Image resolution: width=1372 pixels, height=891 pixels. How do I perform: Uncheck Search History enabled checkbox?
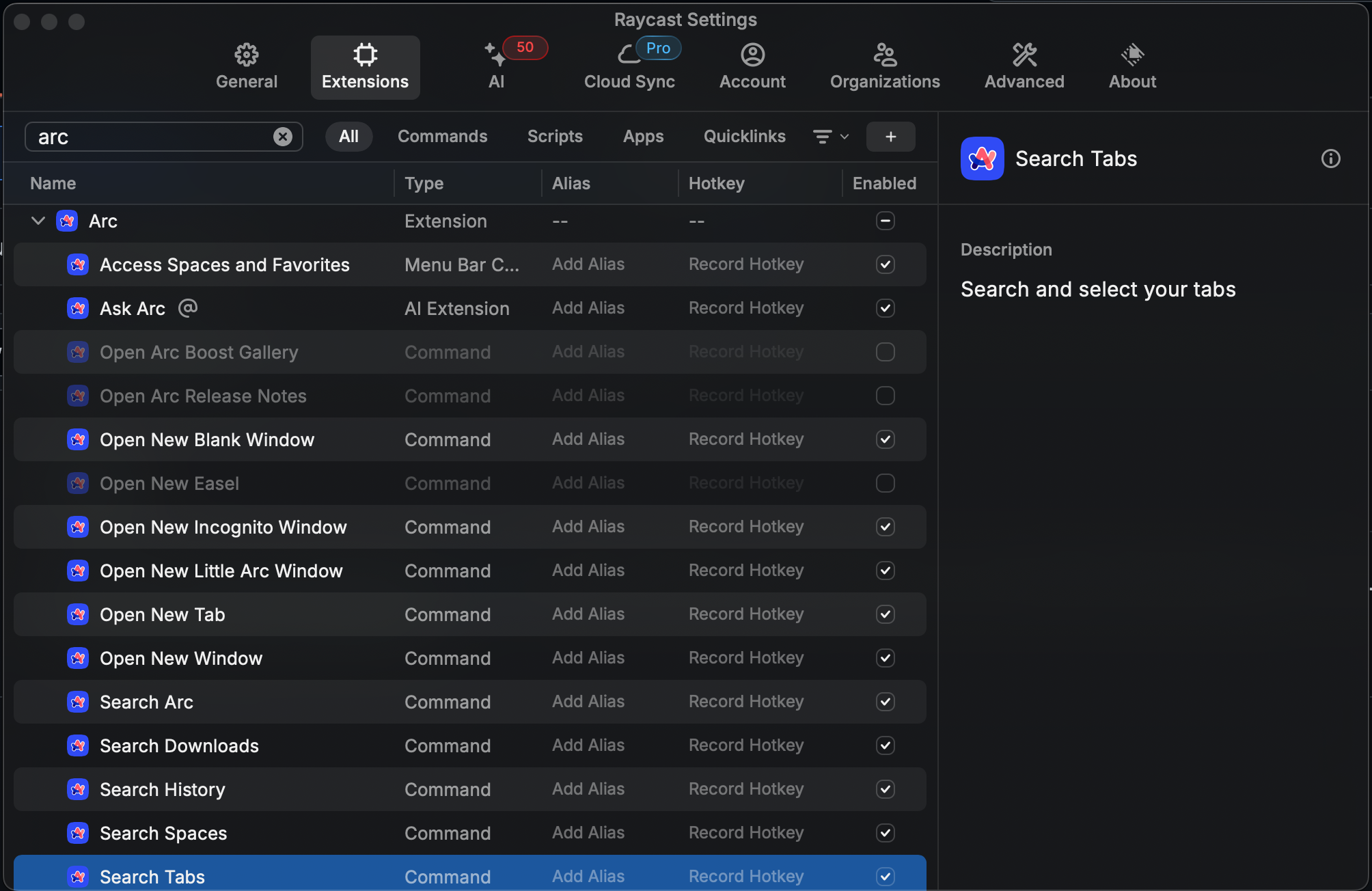pyautogui.click(x=886, y=789)
